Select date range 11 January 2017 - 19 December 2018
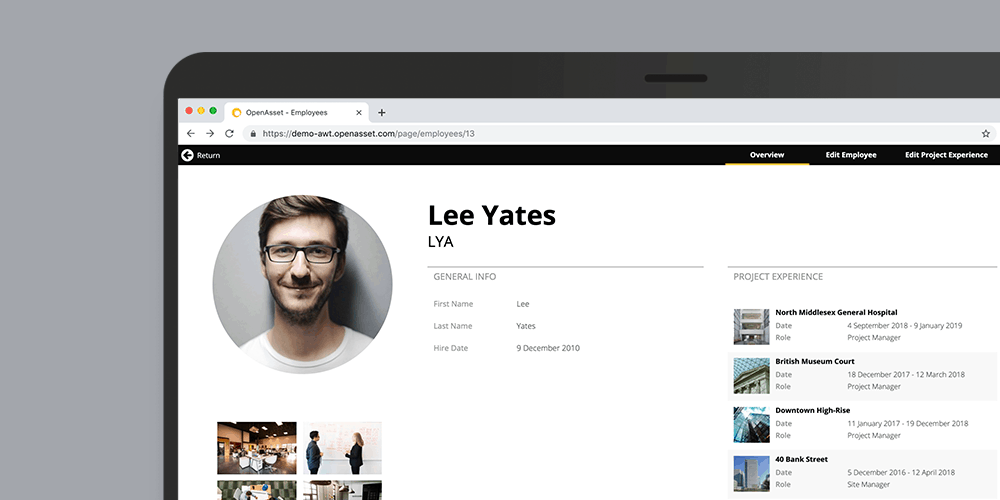Image resolution: width=1000 pixels, height=500 pixels. 908,423
